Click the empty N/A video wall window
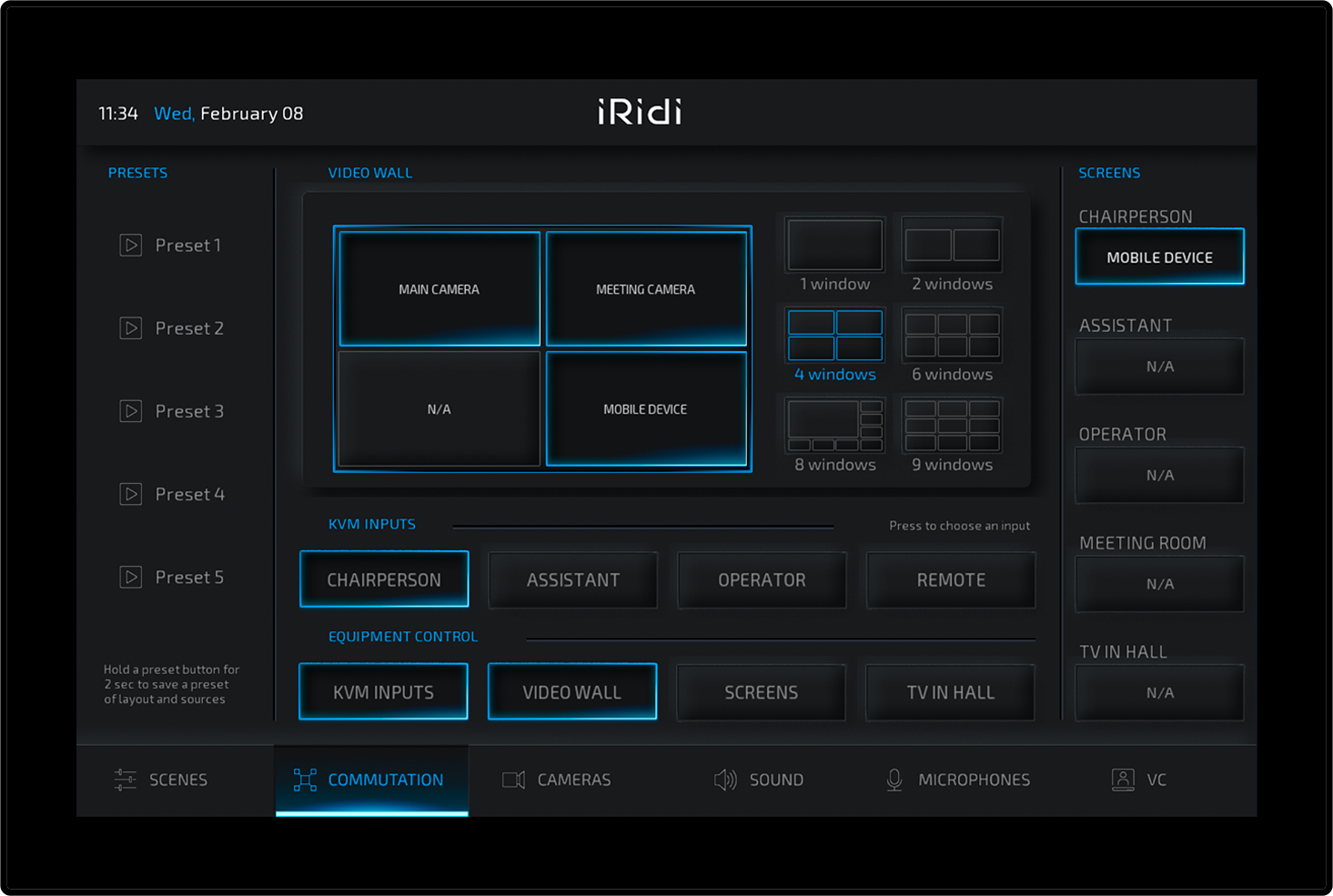 click(439, 409)
